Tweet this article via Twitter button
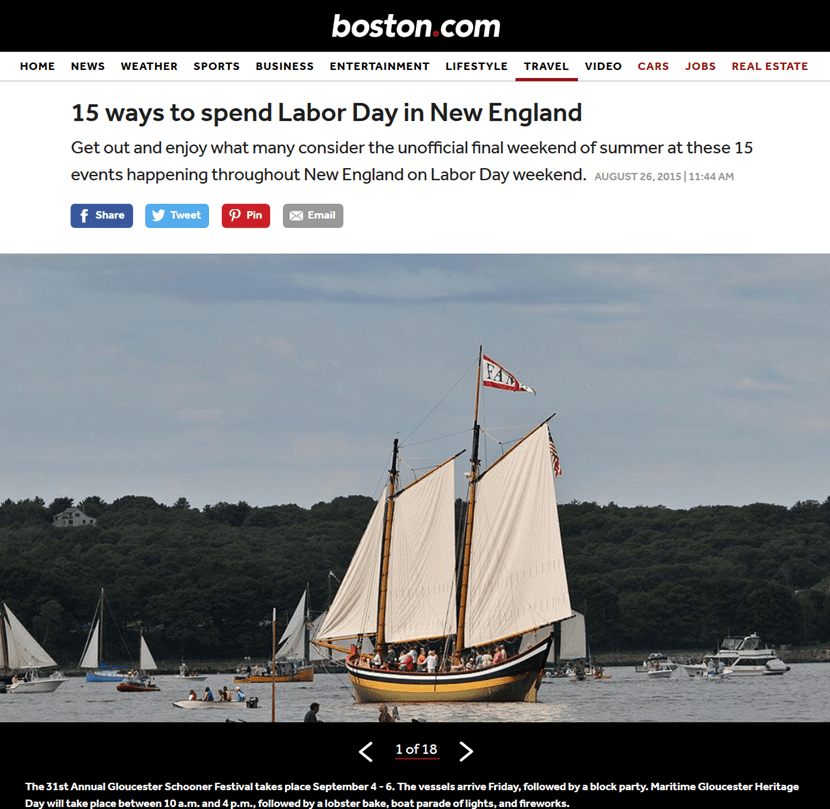 point(177,215)
